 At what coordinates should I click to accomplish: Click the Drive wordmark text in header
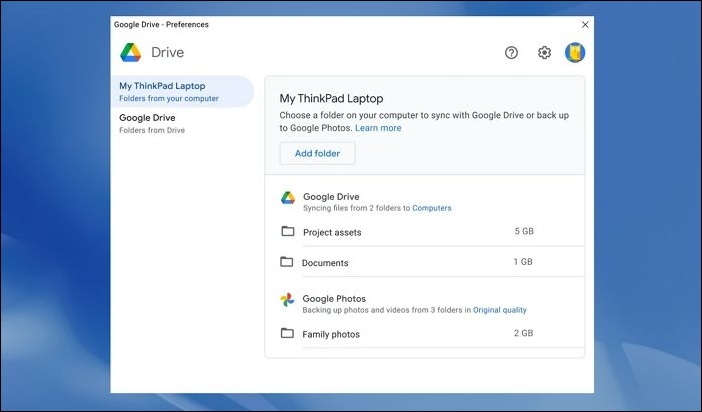pos(167,52)
